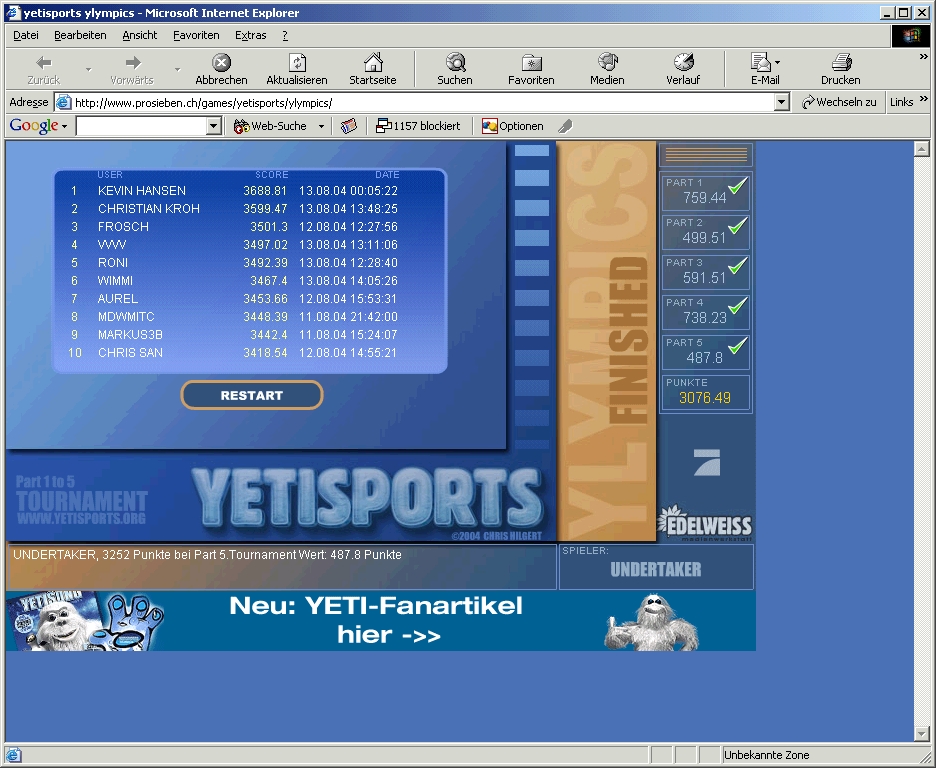Click the vertical scrollbar up arrow
Image resolution: width=936 pixels, height=768 pixels.
(922, 149)
